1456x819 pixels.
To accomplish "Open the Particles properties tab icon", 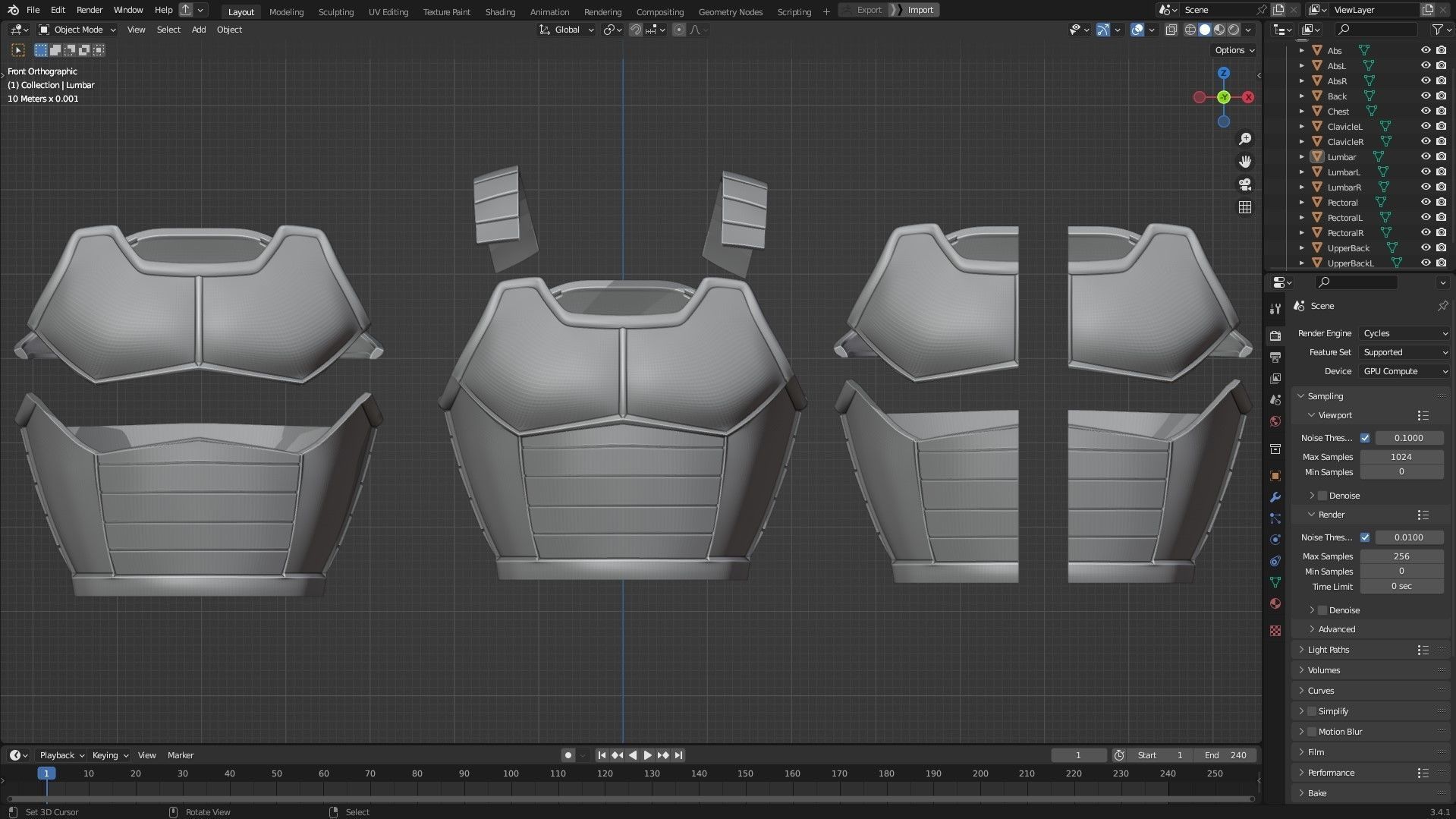I will tap(1275, 518).
